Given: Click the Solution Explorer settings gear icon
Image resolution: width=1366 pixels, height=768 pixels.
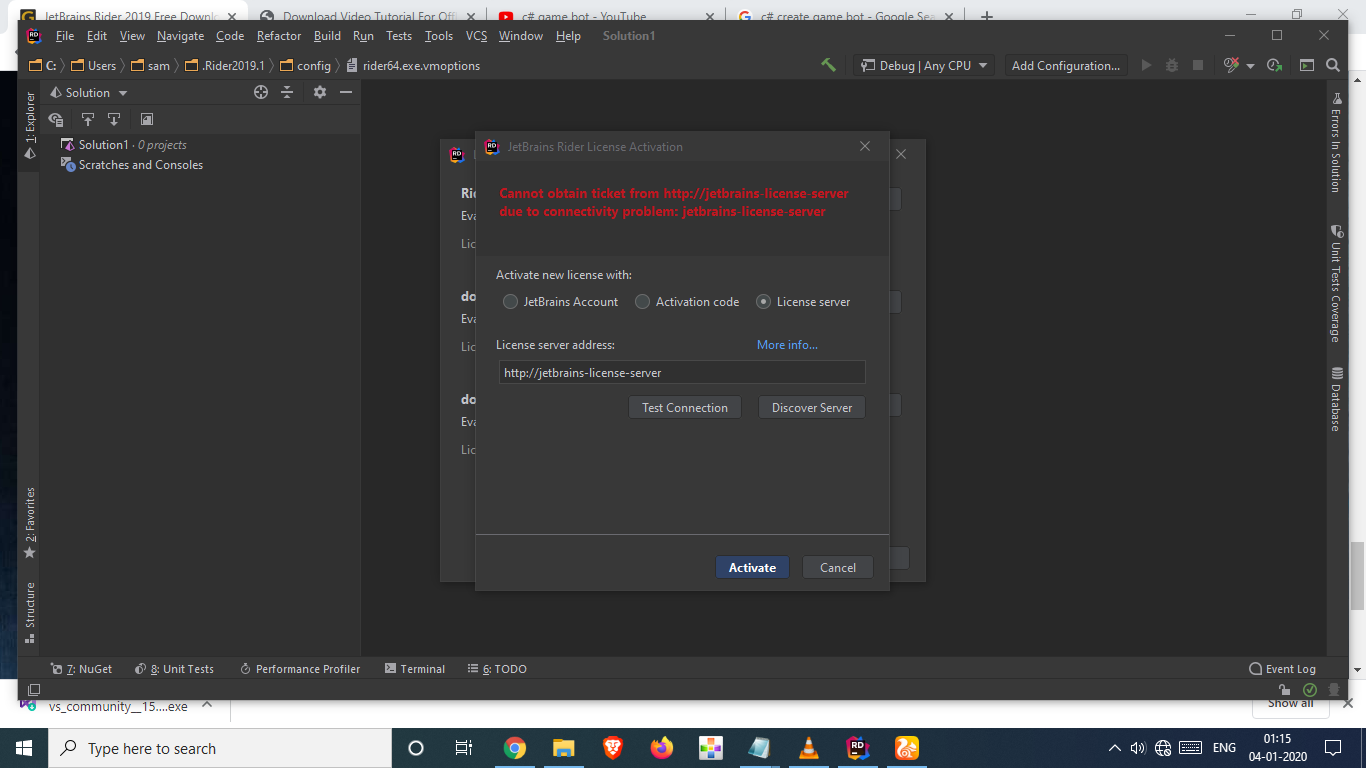Looking at the screenshot, I should click(320, 92).
